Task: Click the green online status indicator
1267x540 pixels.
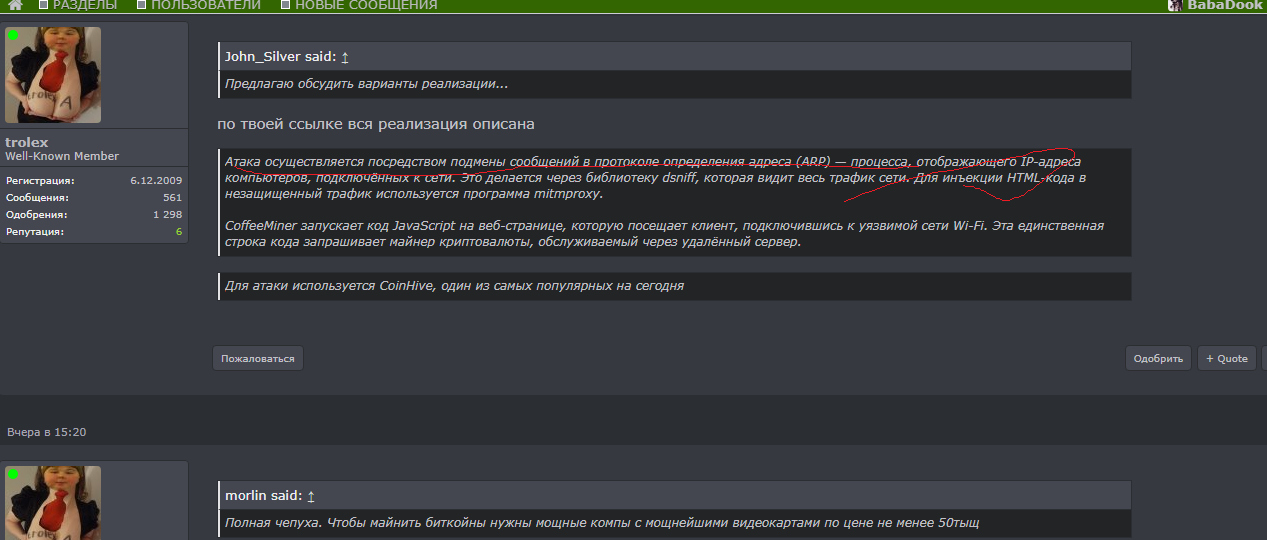Action: pyautogui.click(x=13, y=35)
